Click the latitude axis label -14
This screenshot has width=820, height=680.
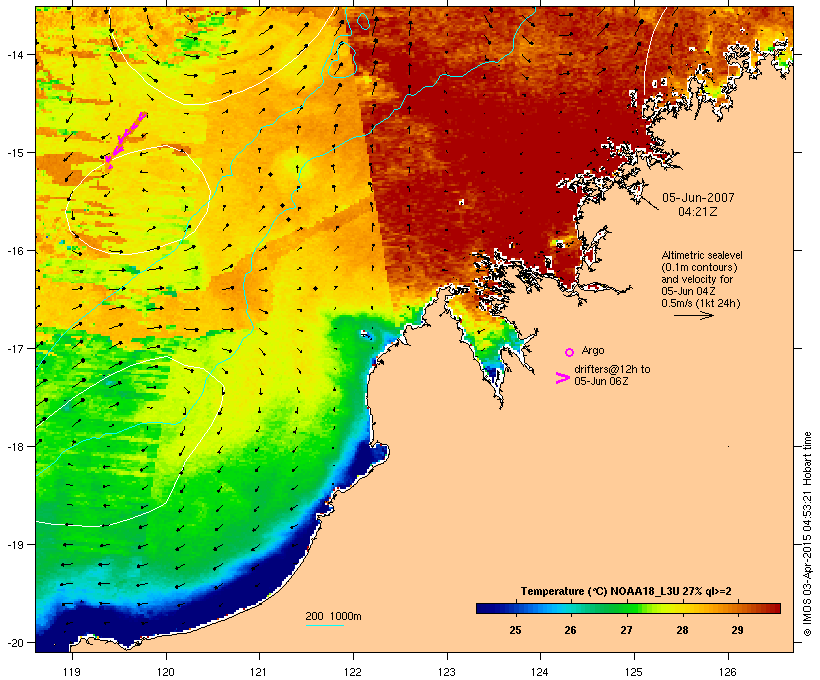(14, 55)
